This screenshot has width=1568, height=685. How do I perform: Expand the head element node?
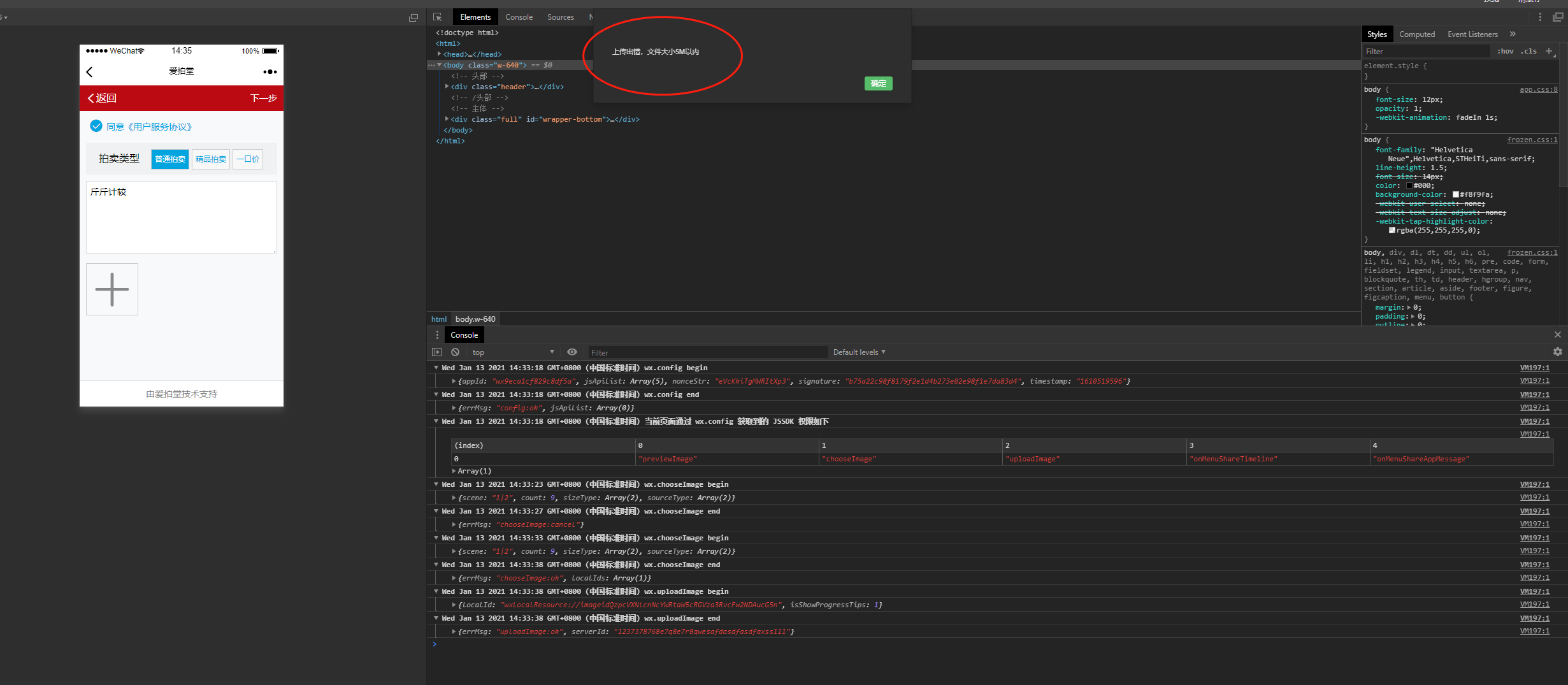pyautogui.click(x=440, y=54)
